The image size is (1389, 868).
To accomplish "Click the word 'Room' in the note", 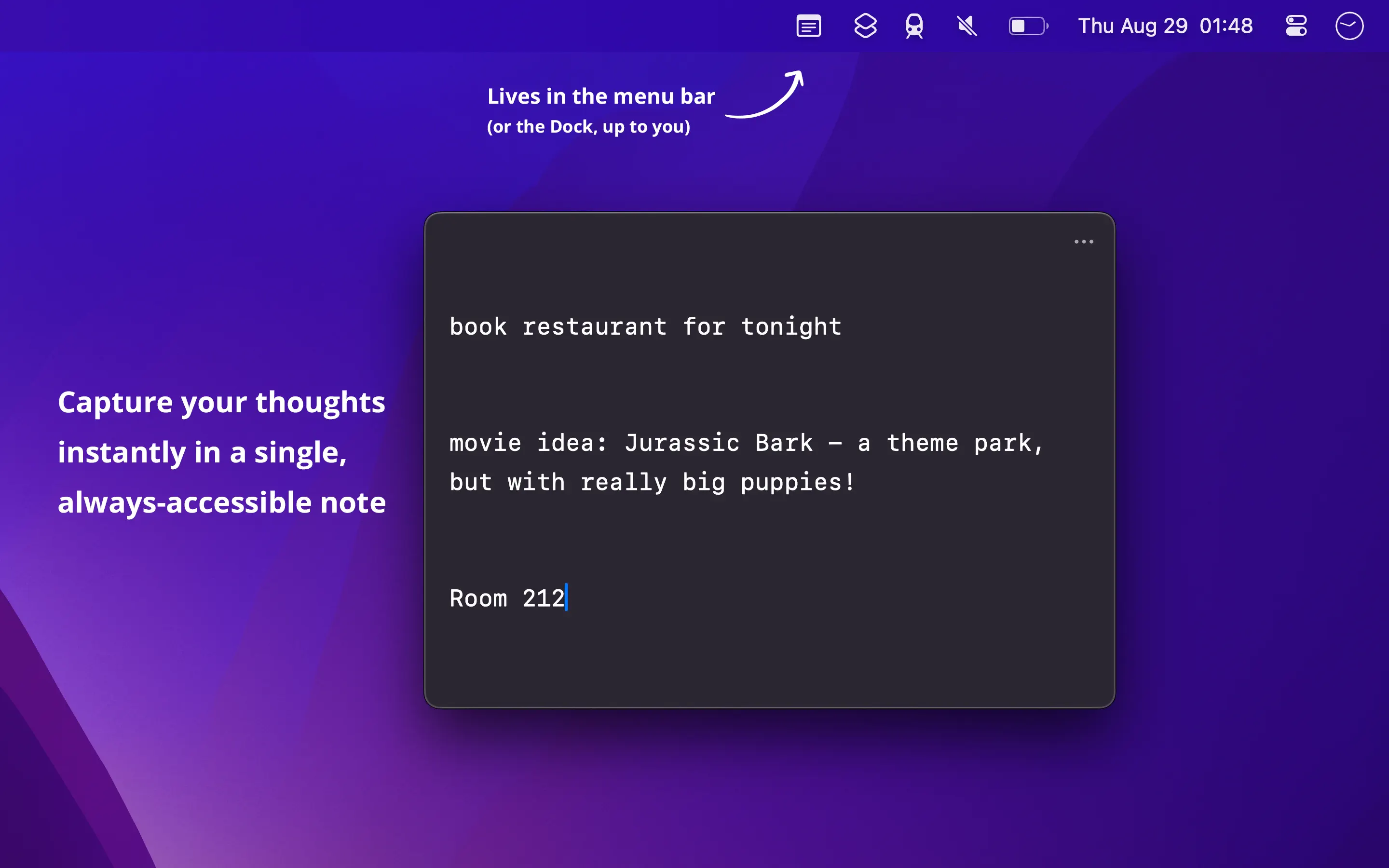I will pyautogui.click(x=478, y=598).
